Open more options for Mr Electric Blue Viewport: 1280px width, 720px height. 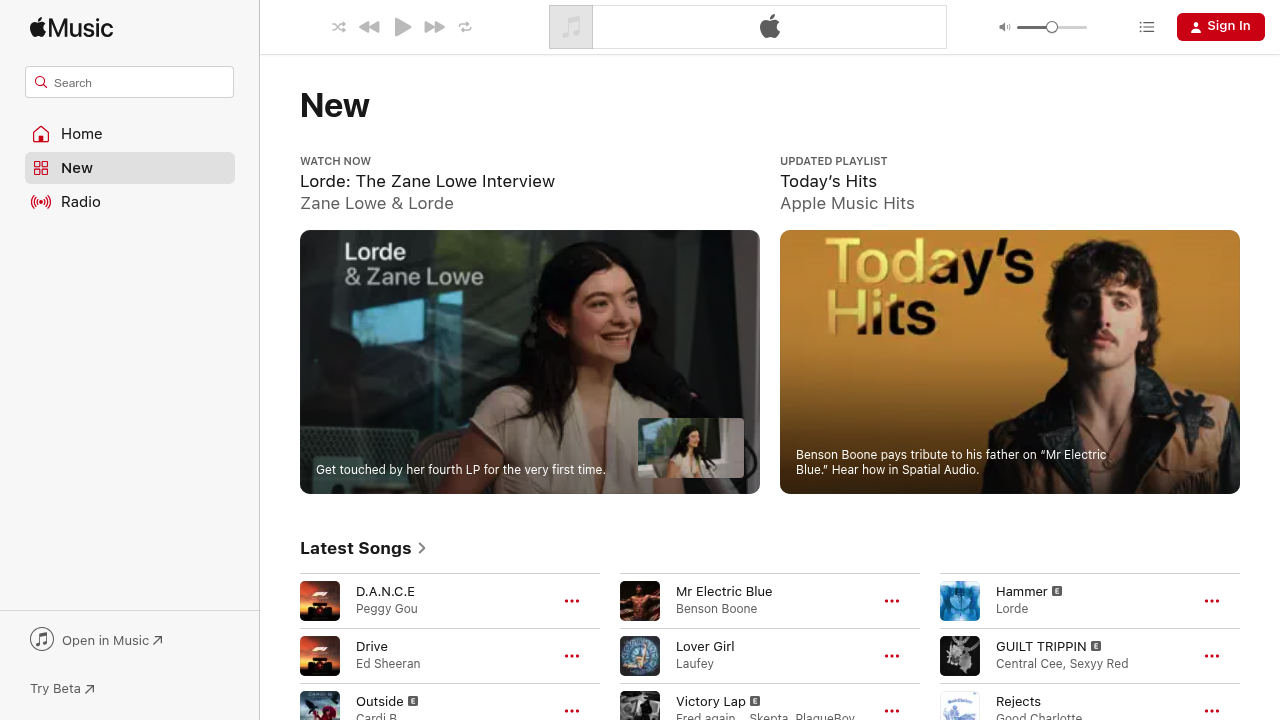point(892,601)
